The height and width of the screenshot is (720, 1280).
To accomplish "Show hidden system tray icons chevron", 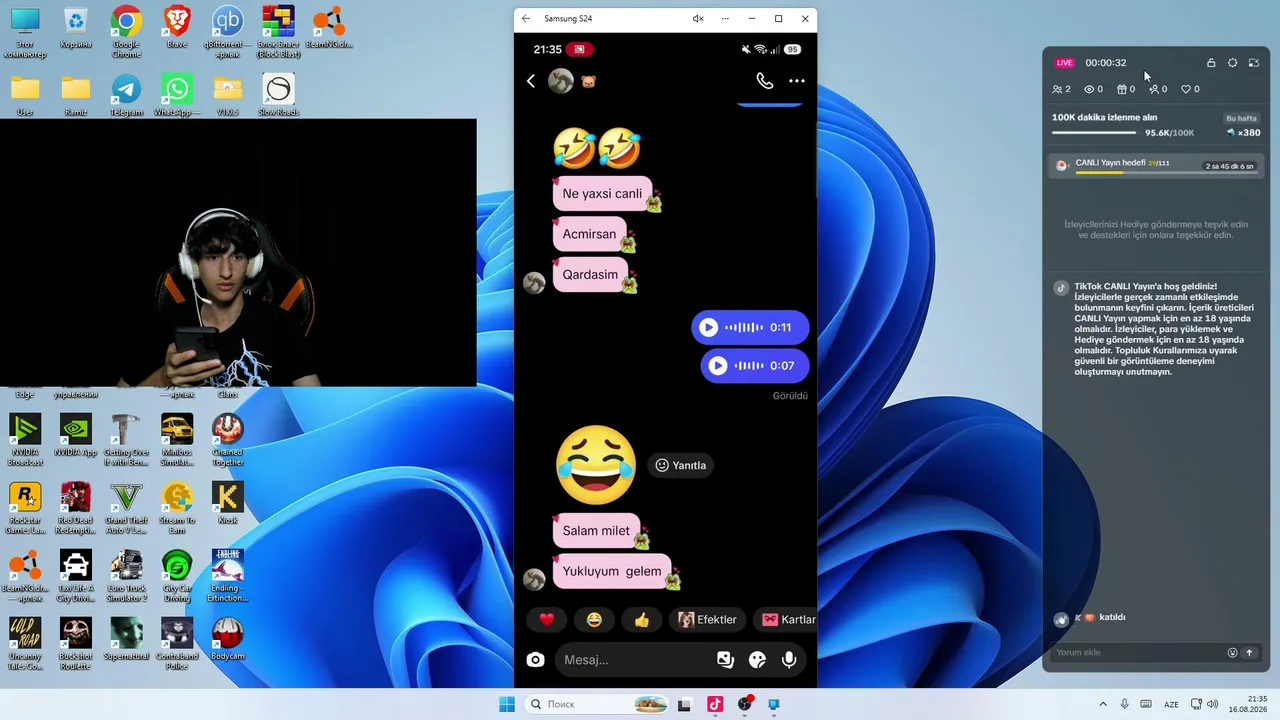I will 1103,704.
